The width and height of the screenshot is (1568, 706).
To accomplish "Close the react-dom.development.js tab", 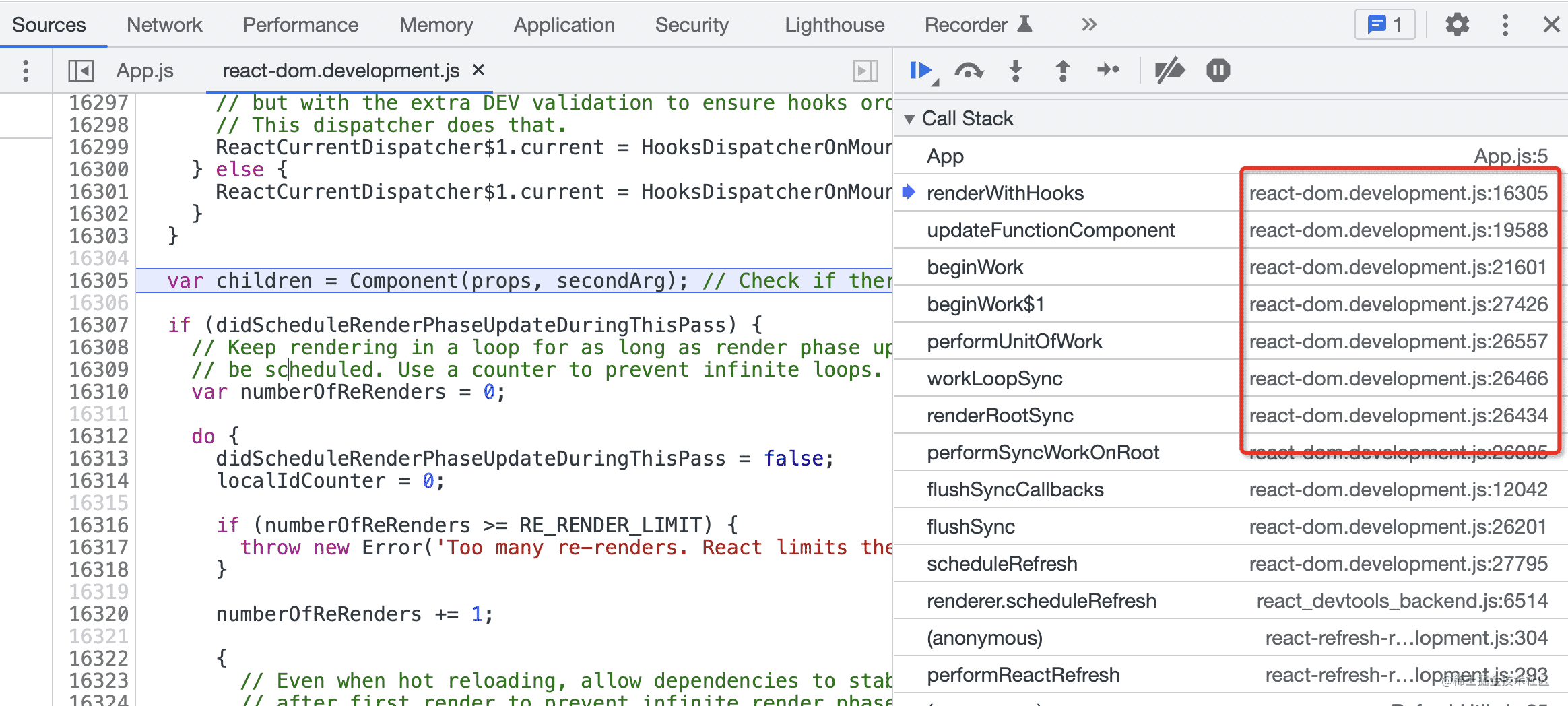I will coord(478,70).
